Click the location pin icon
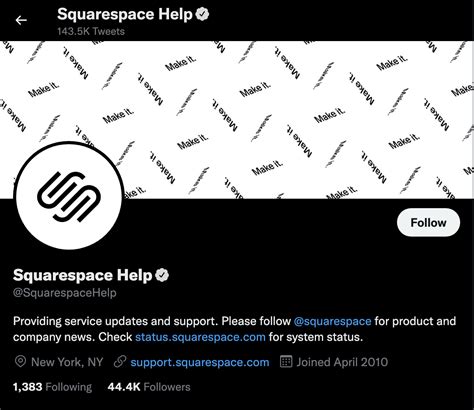474x410 pixels. click(x=20, y=362)
